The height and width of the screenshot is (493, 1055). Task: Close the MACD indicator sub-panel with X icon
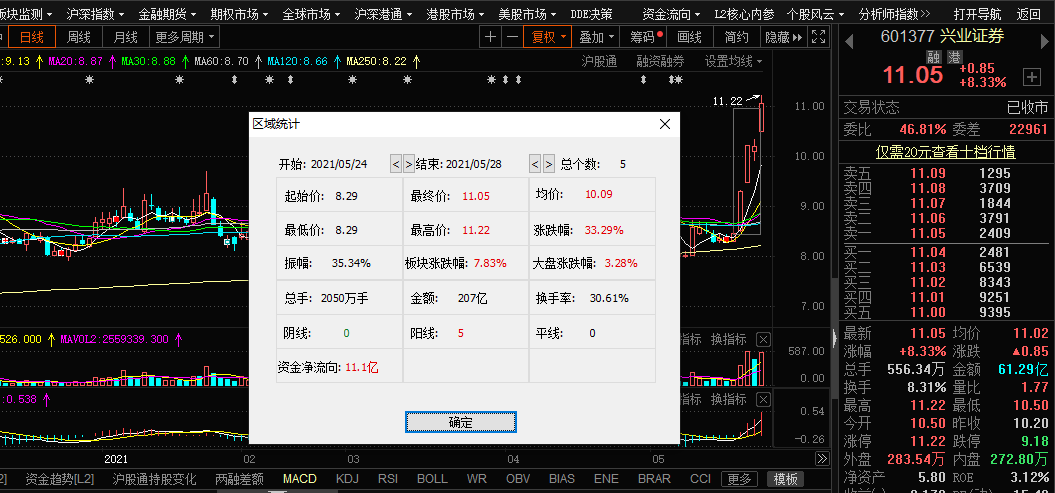(763, 400)
